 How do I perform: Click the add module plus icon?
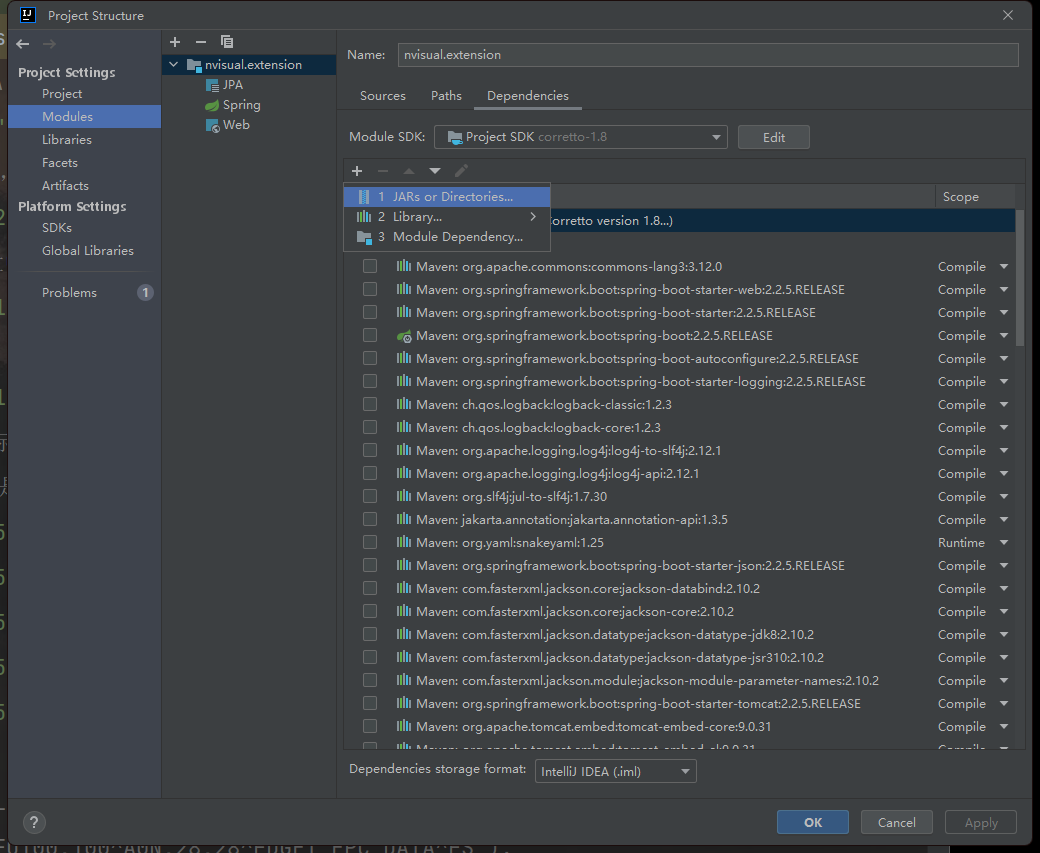click(175, 41)
